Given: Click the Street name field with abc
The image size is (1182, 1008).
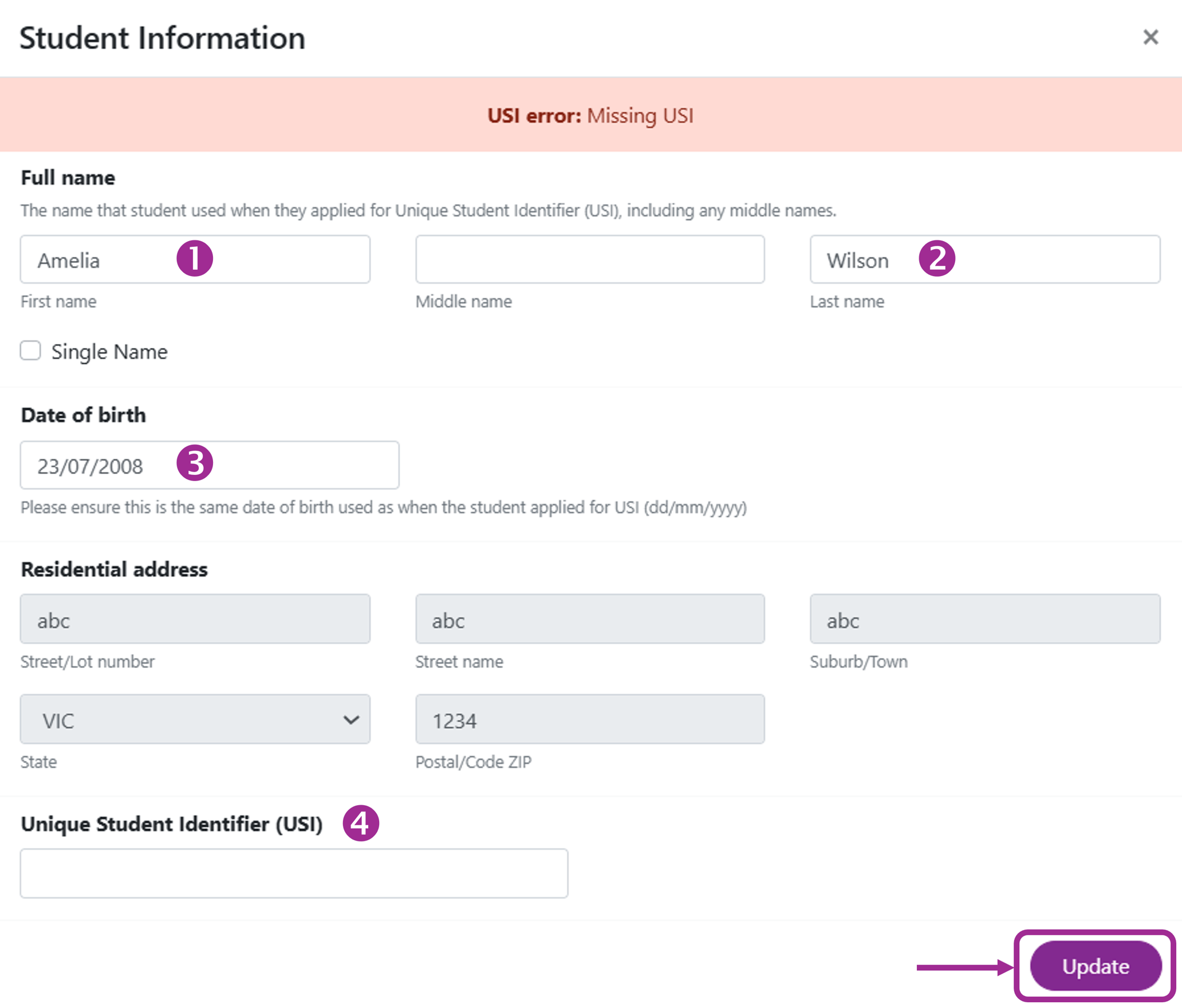Looking at the screenshot, I should (x=589, y=619).
